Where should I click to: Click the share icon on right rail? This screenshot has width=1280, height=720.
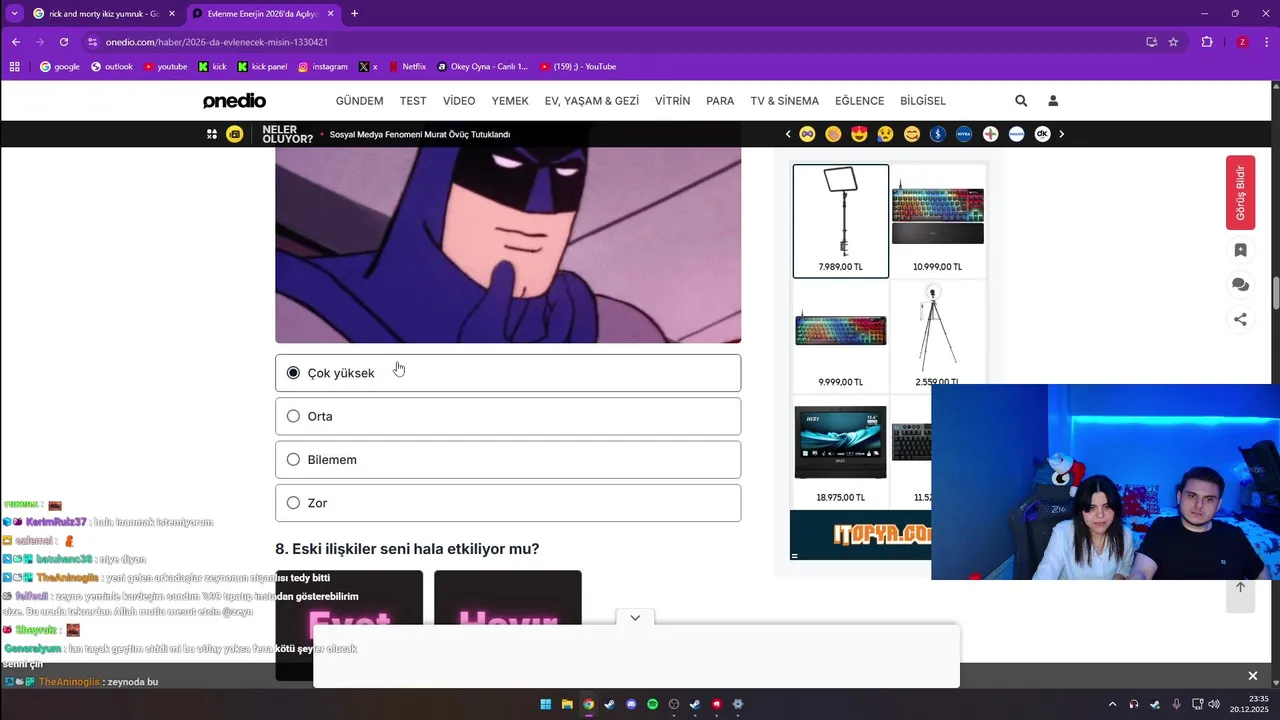point(1240,320)
